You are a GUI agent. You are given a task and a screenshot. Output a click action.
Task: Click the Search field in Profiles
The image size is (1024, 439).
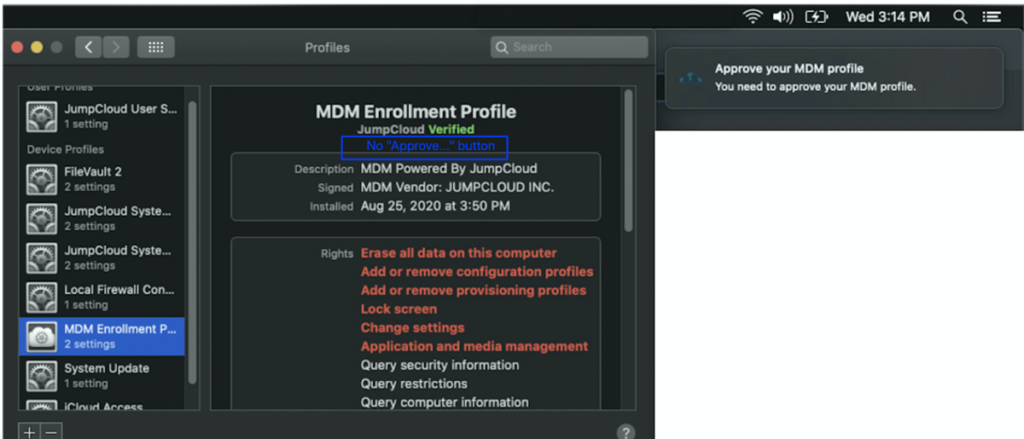[570, 47]
